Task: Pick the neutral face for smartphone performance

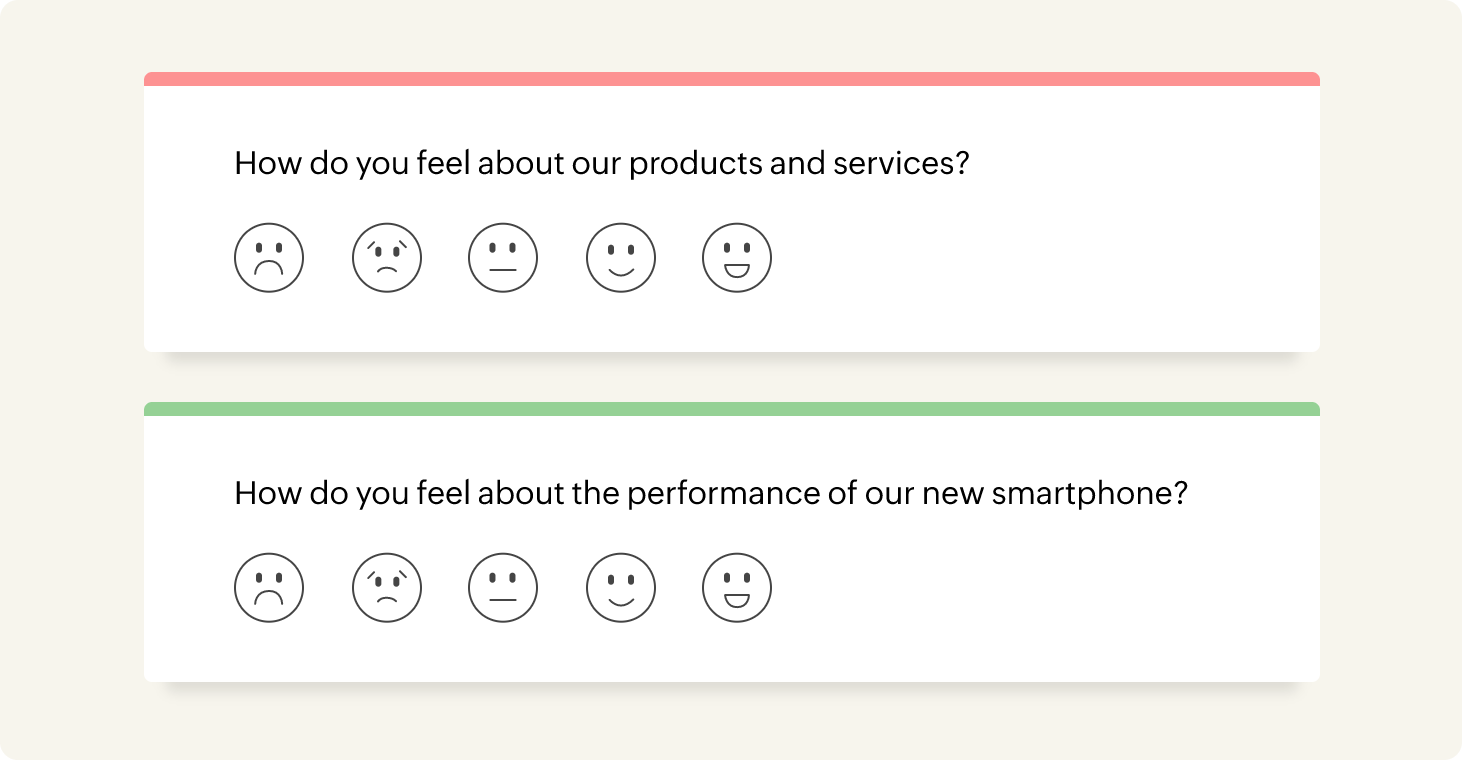Action: (x=503, y=588)
